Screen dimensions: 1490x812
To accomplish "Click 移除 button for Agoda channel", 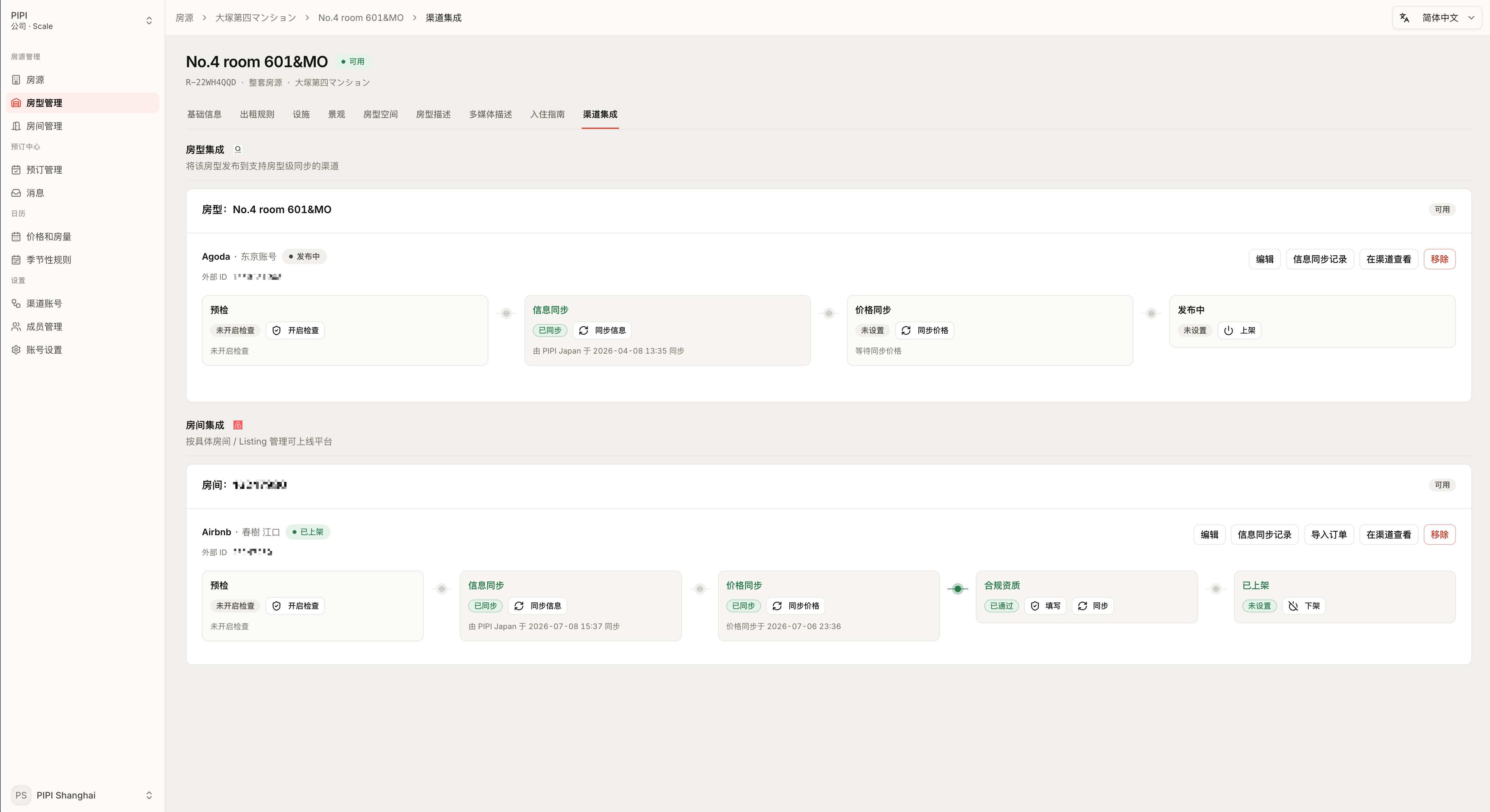I will pos(1439,259).
